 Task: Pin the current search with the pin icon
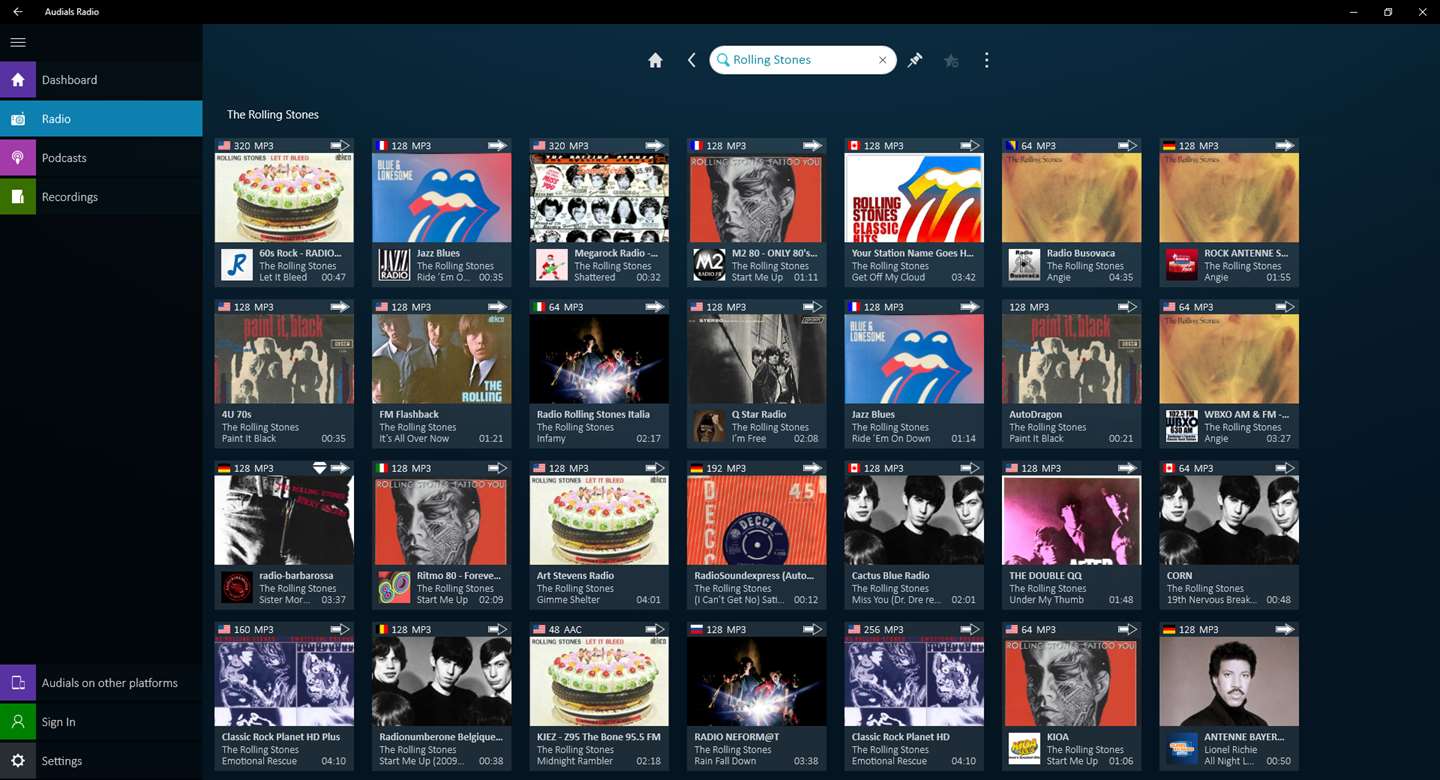[x=915, y=60]
